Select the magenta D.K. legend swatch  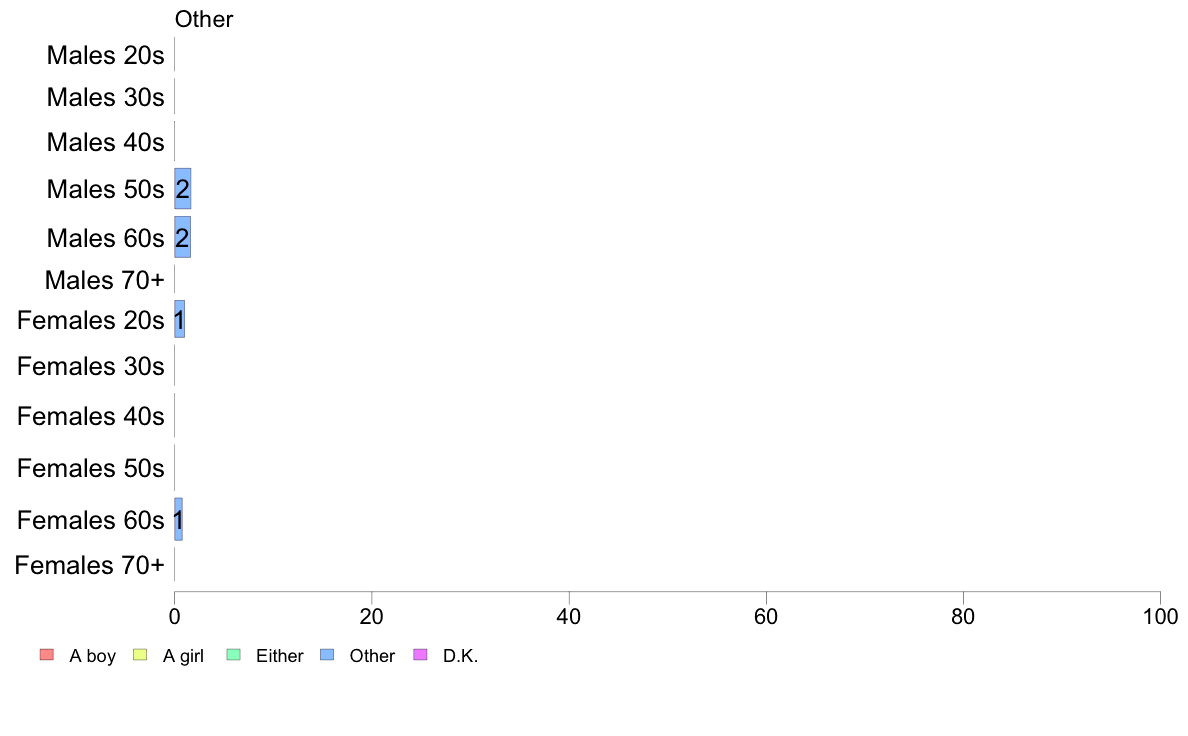pyautogui.click(x=420, y=655)
